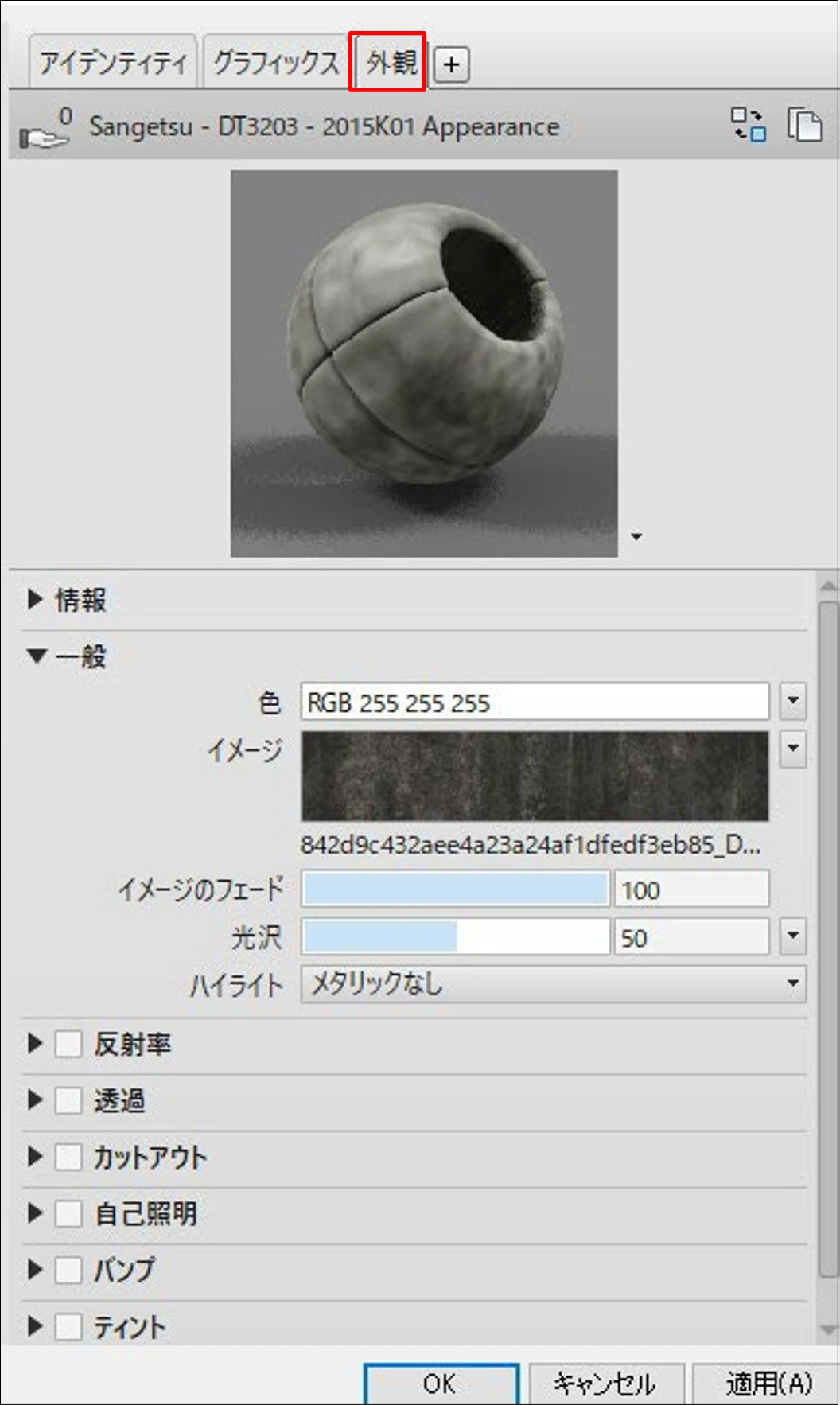Click the texture file name 842d9c432aee...

point(531,844)
